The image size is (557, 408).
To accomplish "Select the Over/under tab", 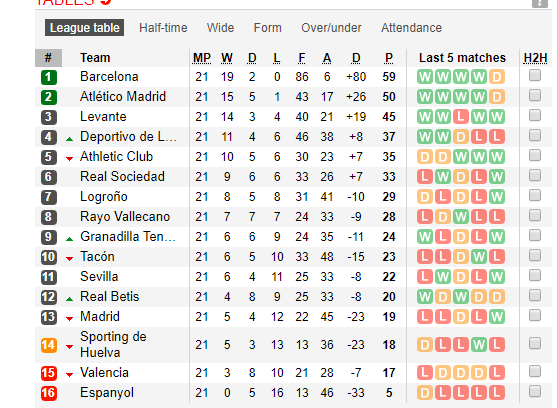I will point(331,28).
